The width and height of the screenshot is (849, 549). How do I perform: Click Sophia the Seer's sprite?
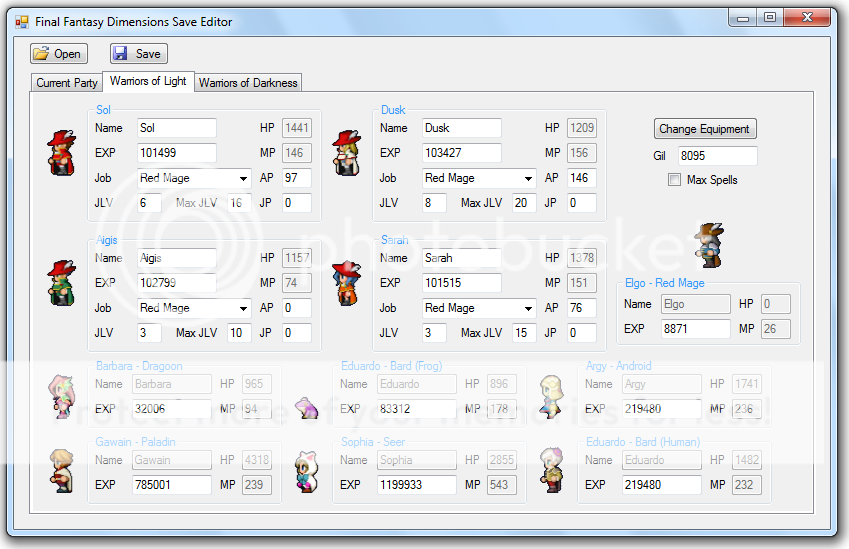tap(307, 470)
